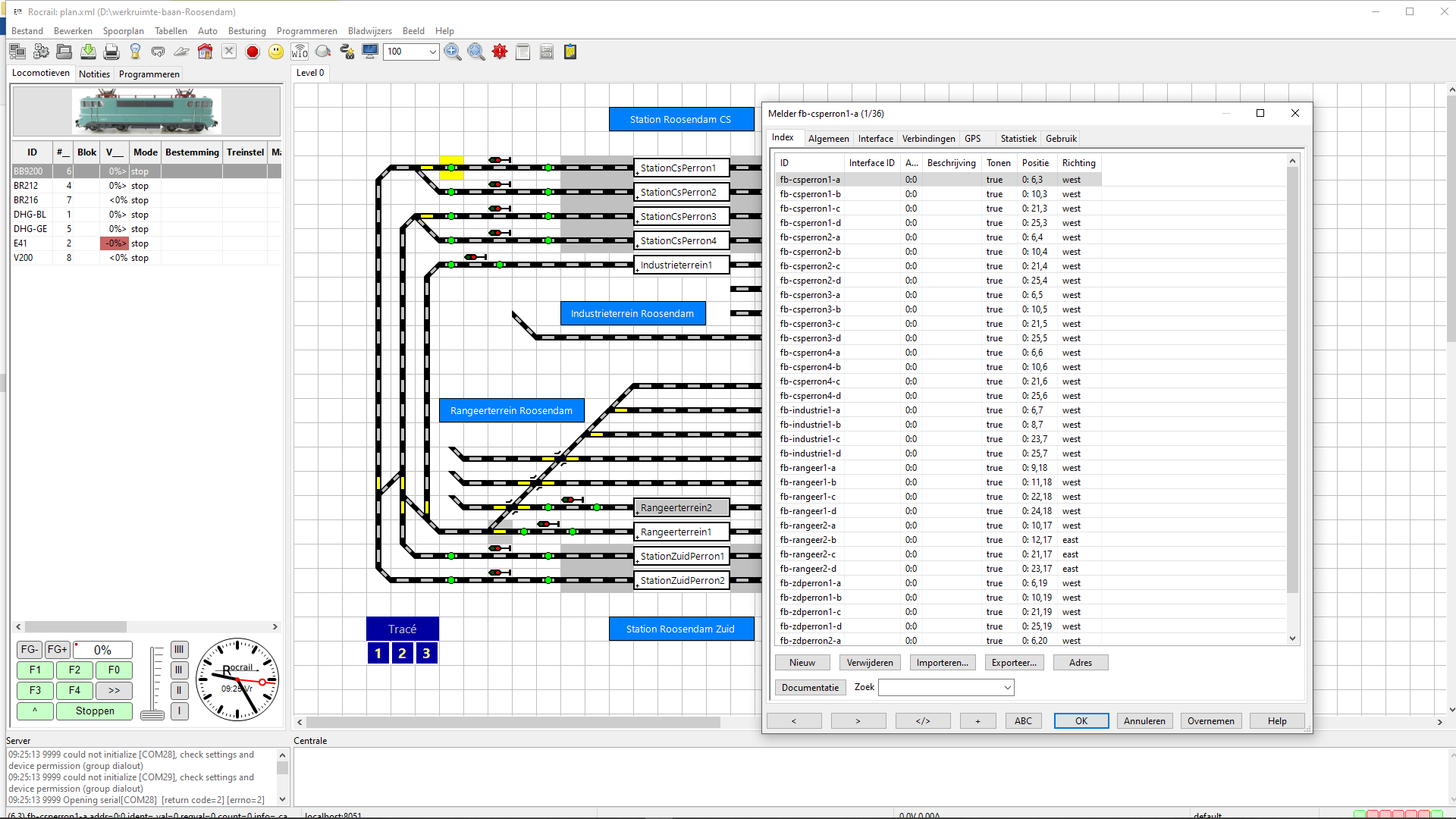This screenshot has height=819, width=1456.
Task: Click the red stop sign icon
Action: 253,52
